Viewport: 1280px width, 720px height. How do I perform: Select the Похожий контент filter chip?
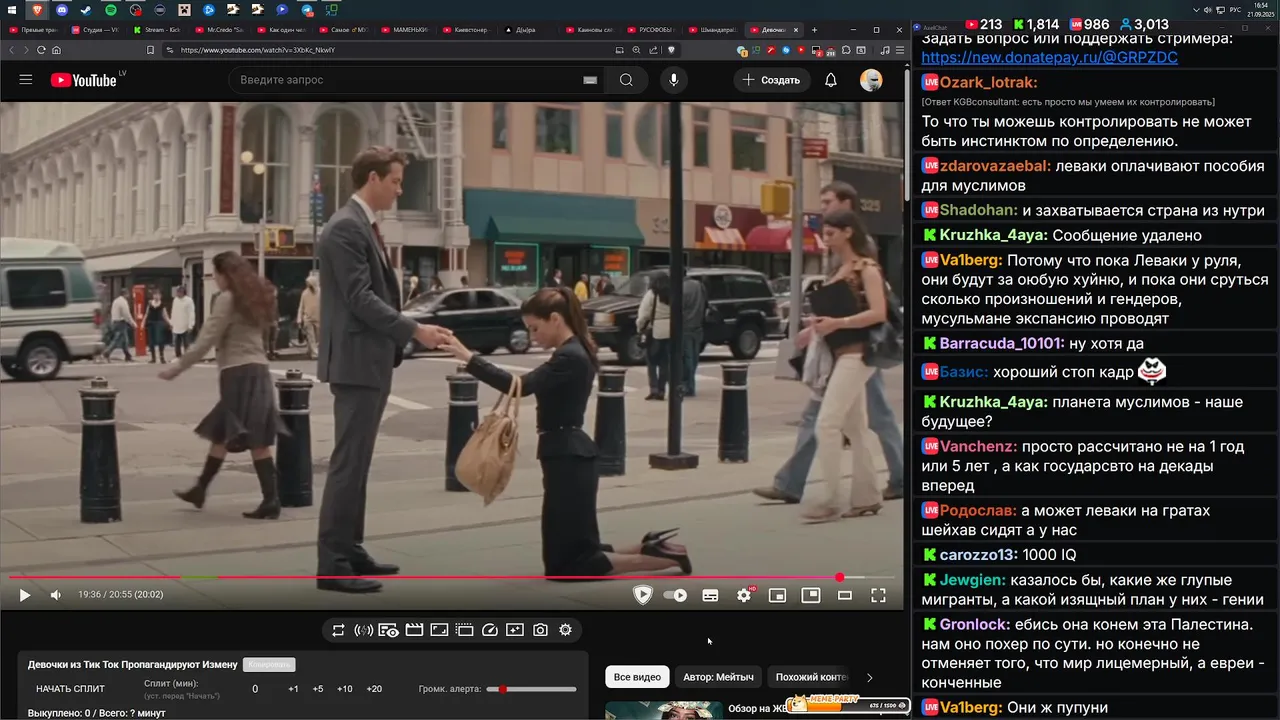(x=811, y=677)
